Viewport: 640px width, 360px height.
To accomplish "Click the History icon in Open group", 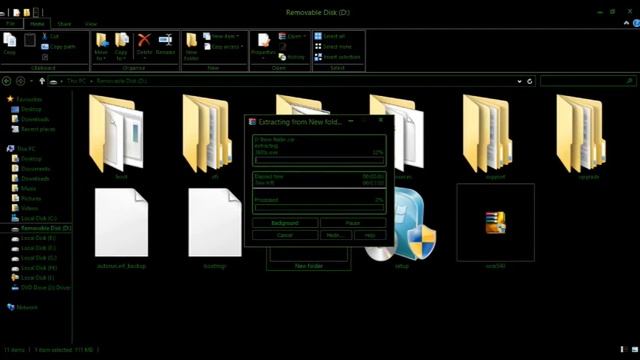I will [282, 57].
